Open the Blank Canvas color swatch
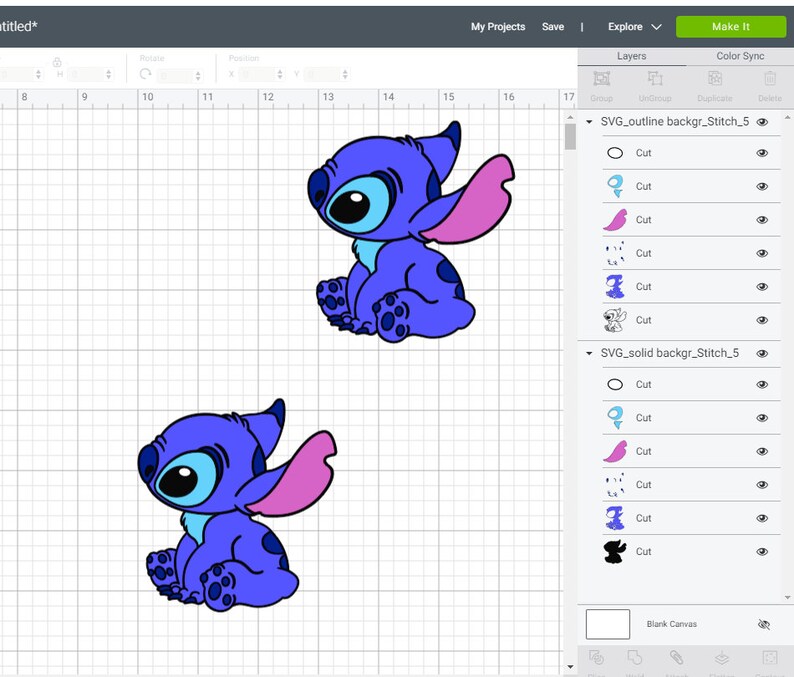 pyautogui.click(x=608, y=624)
